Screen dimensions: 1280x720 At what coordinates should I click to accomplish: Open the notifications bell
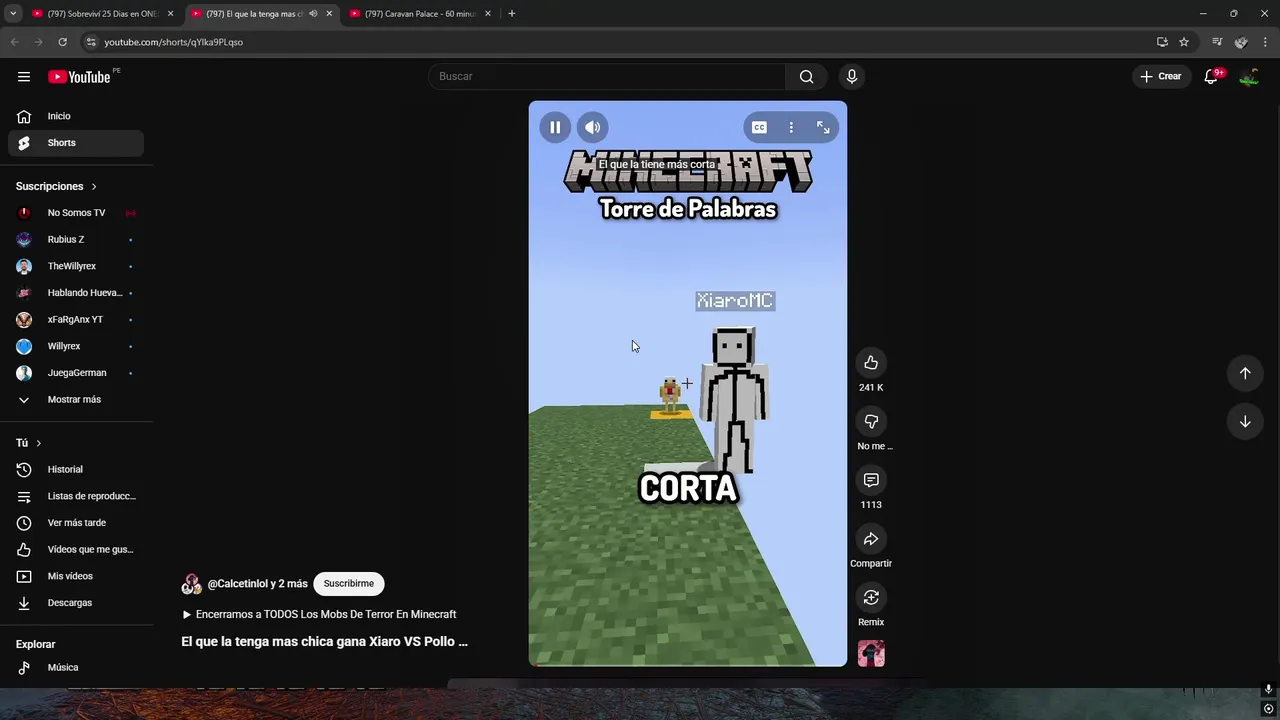coord(1211,76)
